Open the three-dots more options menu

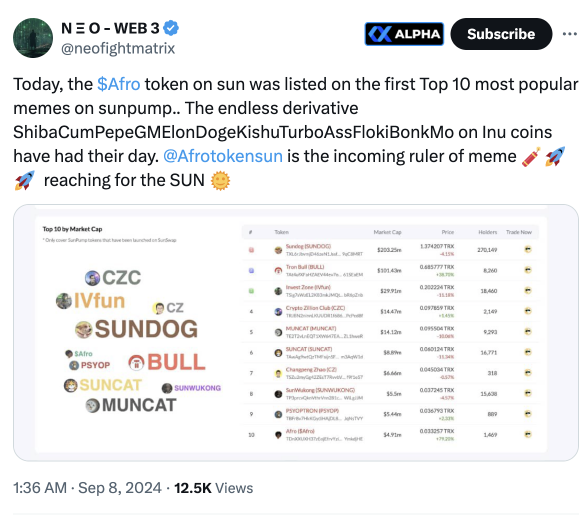coord(570,34)
